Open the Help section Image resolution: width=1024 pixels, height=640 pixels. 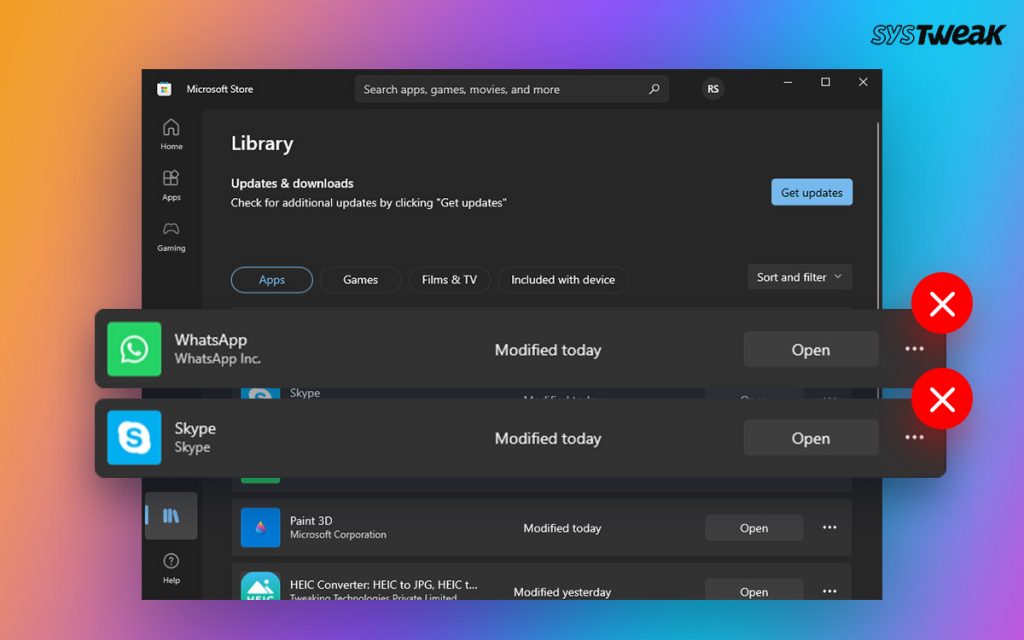(x=170, y=567)
